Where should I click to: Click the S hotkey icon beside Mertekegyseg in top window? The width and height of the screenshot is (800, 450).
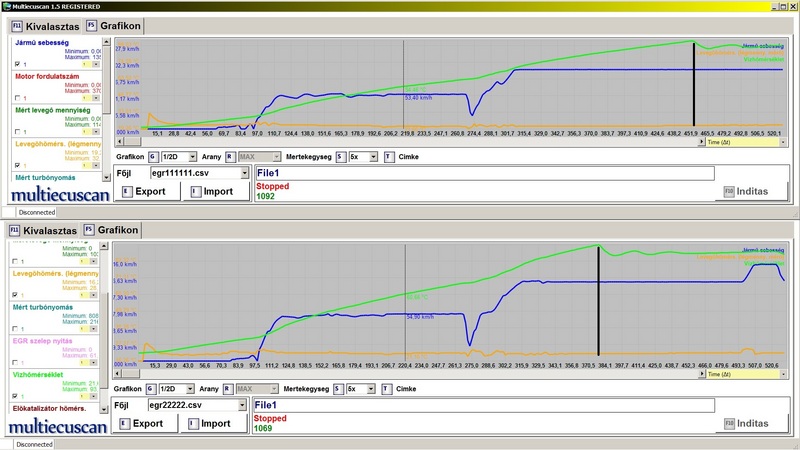coord(340,157)
